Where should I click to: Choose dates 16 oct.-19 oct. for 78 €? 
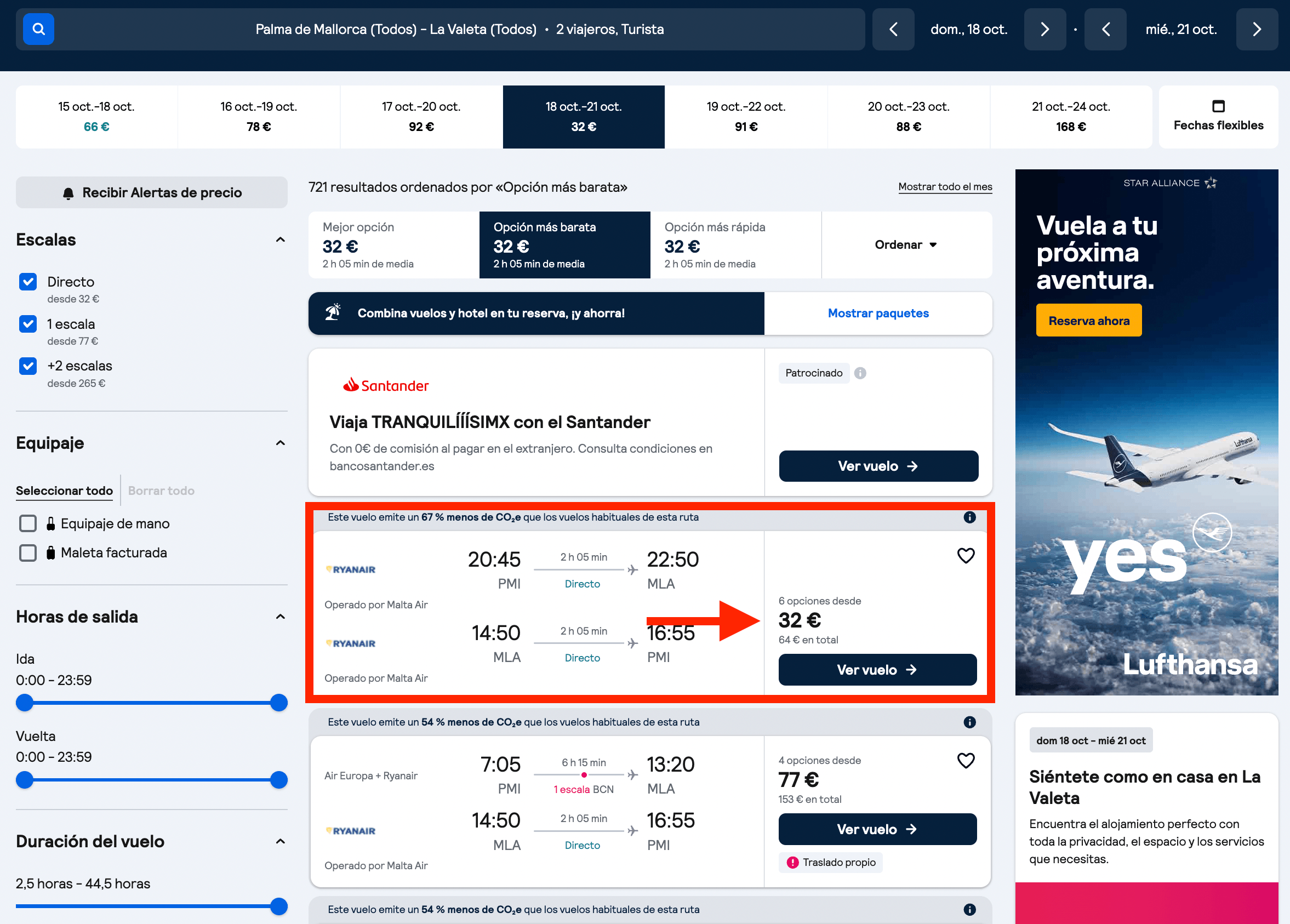click(259, 117)
